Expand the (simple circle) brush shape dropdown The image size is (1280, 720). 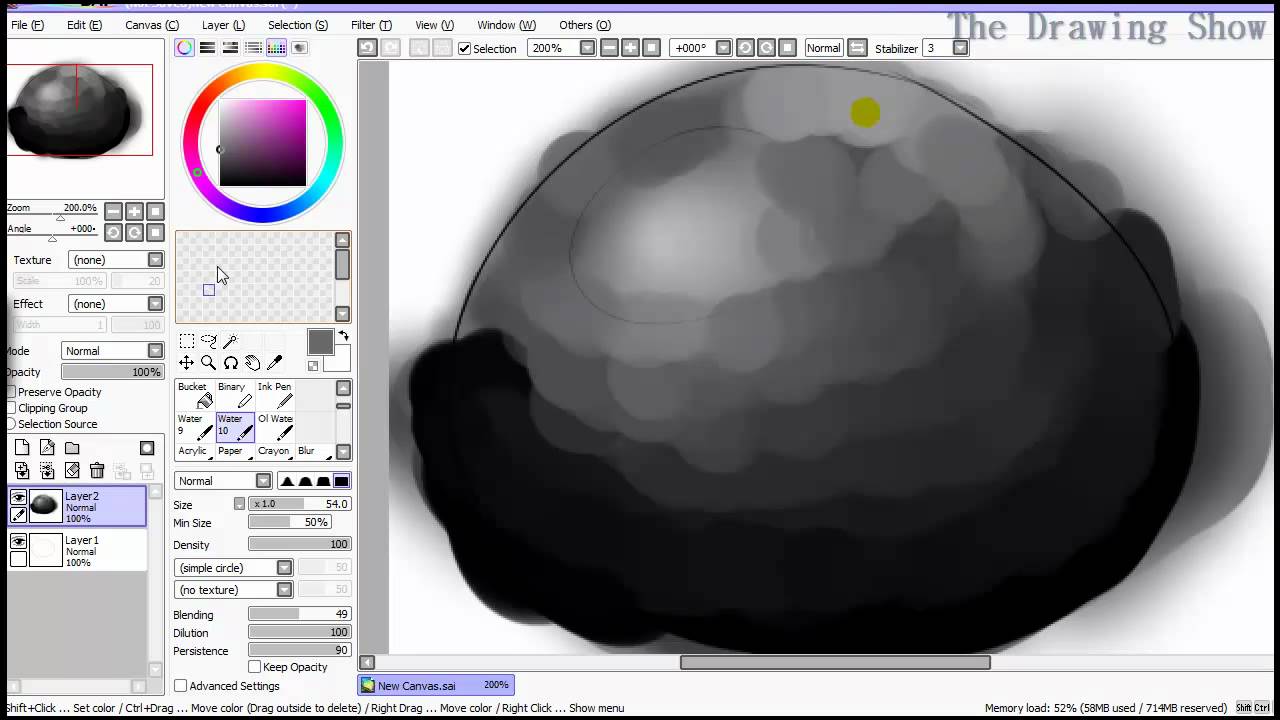(x=283, y=568)
